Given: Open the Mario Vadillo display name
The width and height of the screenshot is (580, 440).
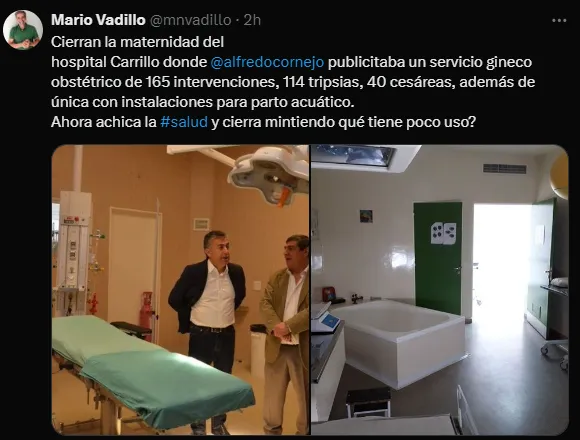Looking at the screenshot, I should coord(98,20).
